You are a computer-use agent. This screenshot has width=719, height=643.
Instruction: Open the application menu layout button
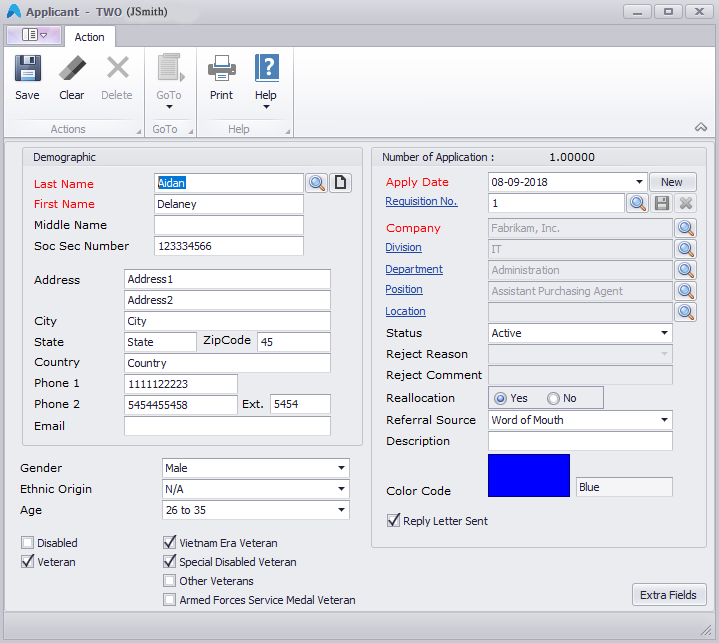pyautogui.click(x=34, y=35)
